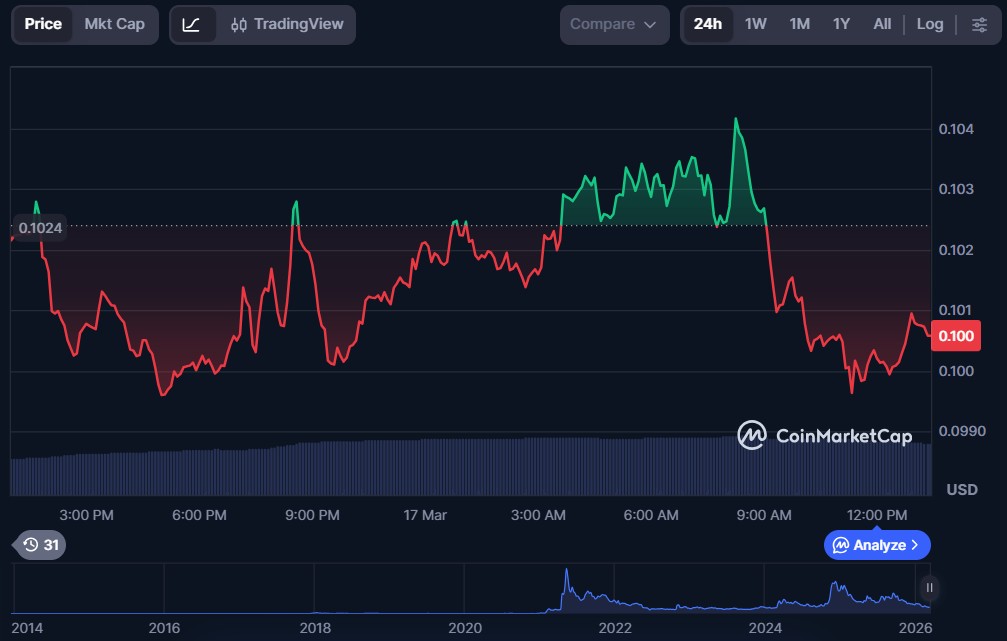Display the All time range
1007x641 pixels.
point(882,24)
